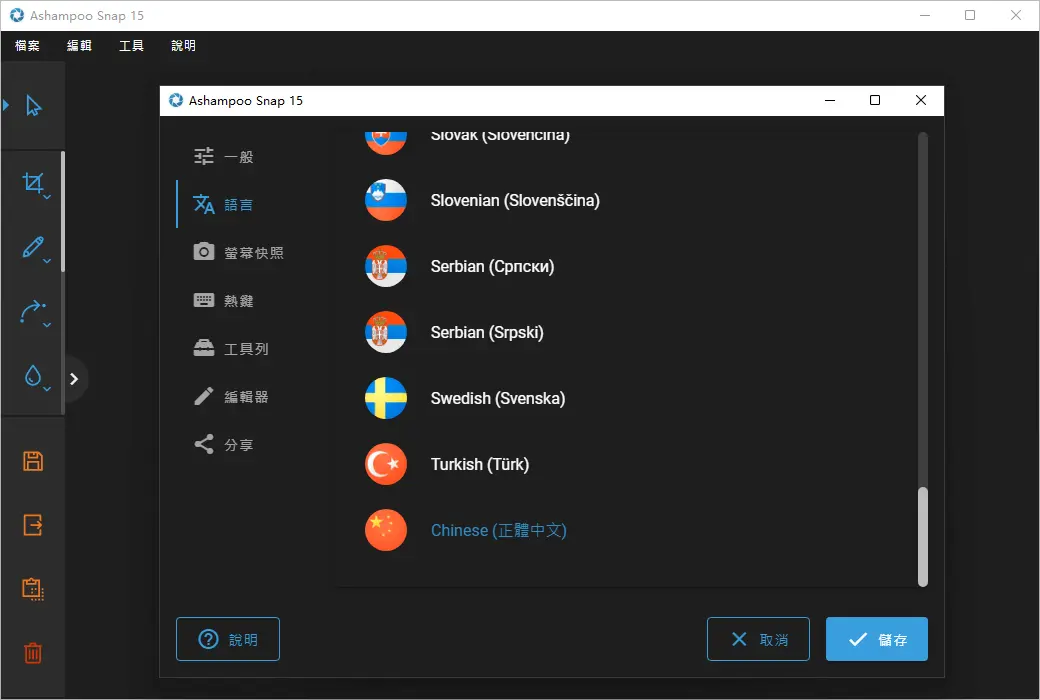Open dropdown arrow beside crop tool

[47, 197]
